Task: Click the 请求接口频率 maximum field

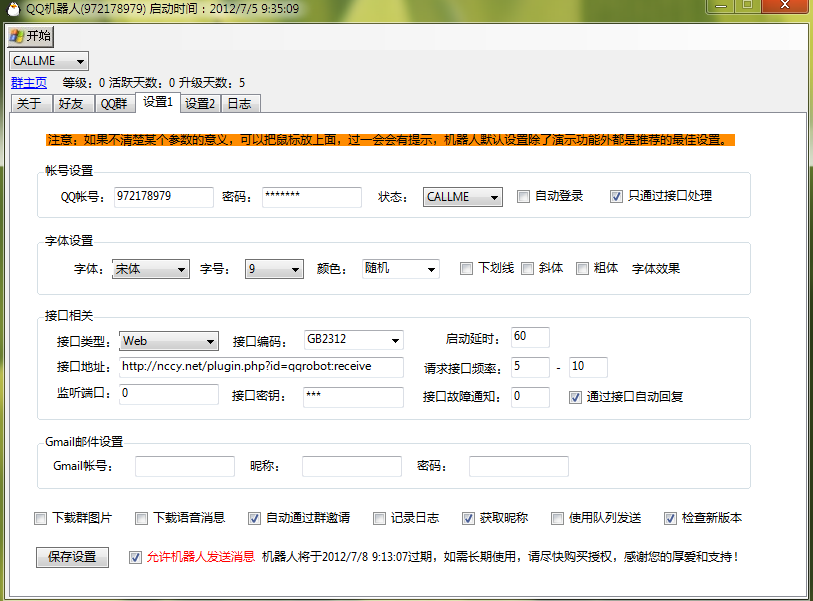Action: tap(588, 367)
